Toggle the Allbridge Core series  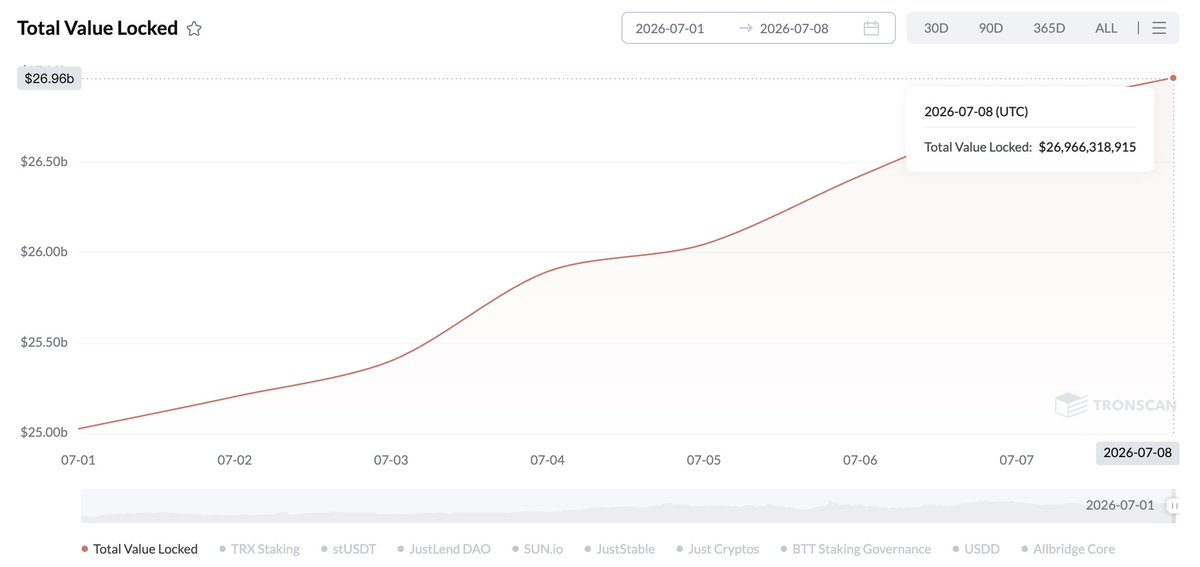pyautogui.click(x=1067, y=549)
